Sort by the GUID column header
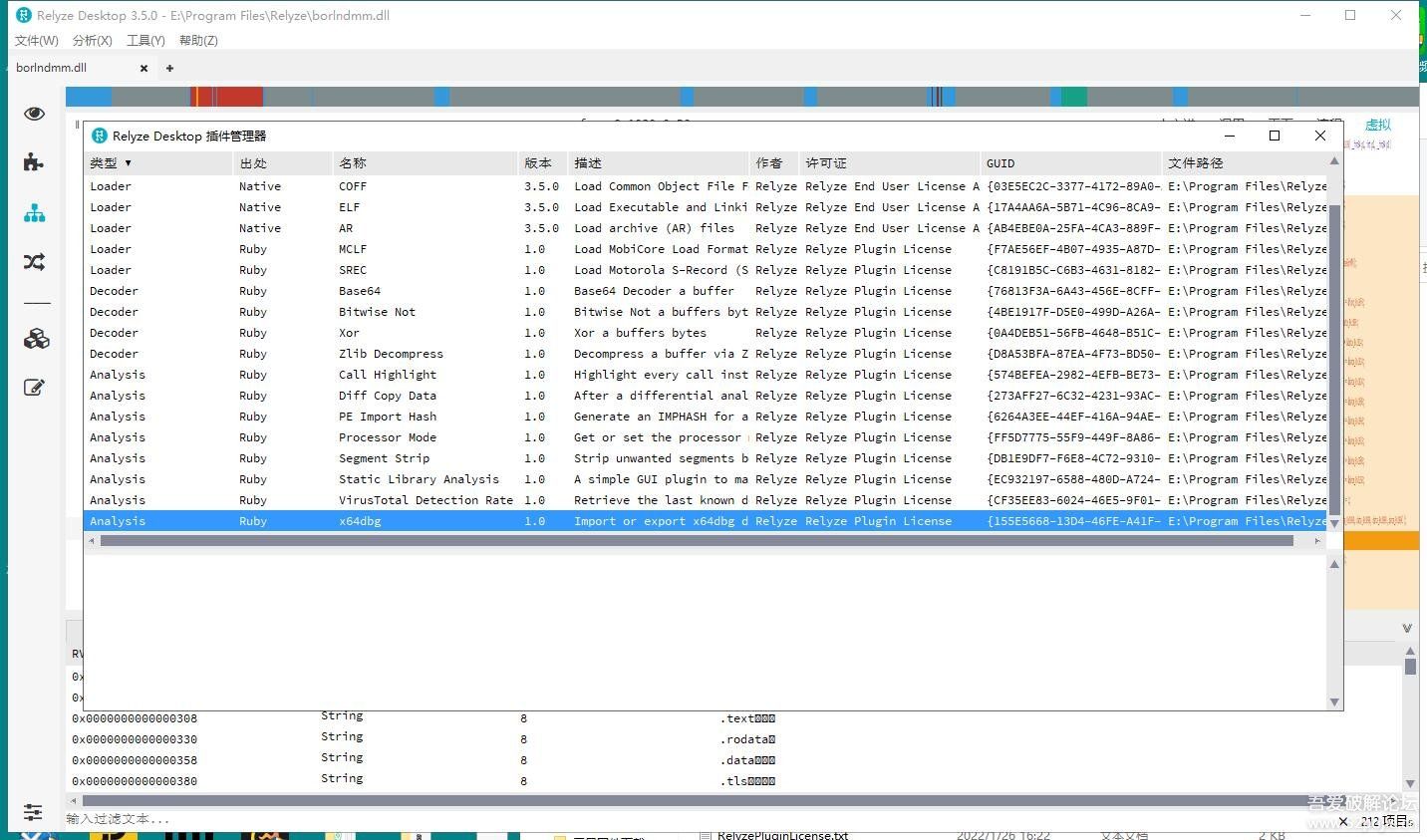 (x=1071, y=162)
